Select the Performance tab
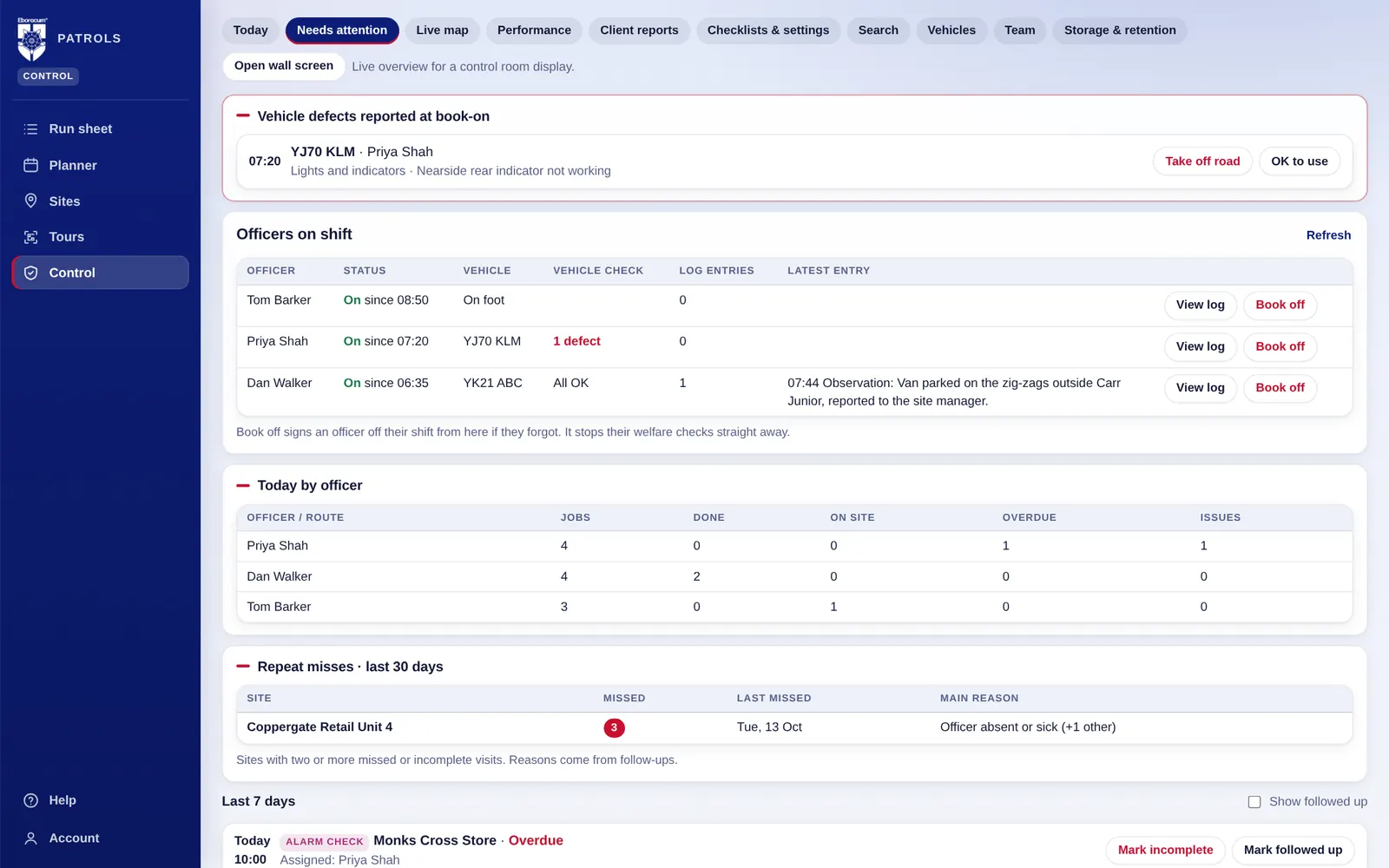This screenshot has height=868, width=1389. (x=534, y=30)
